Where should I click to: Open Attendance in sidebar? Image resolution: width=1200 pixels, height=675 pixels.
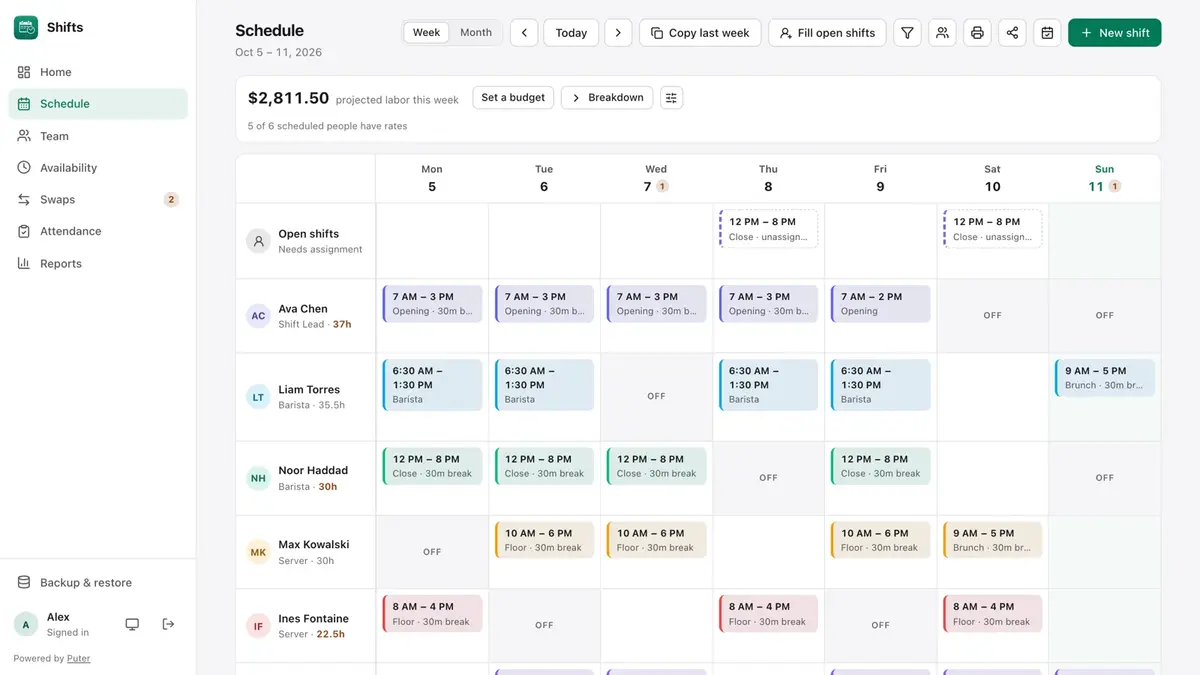(98, 231)
